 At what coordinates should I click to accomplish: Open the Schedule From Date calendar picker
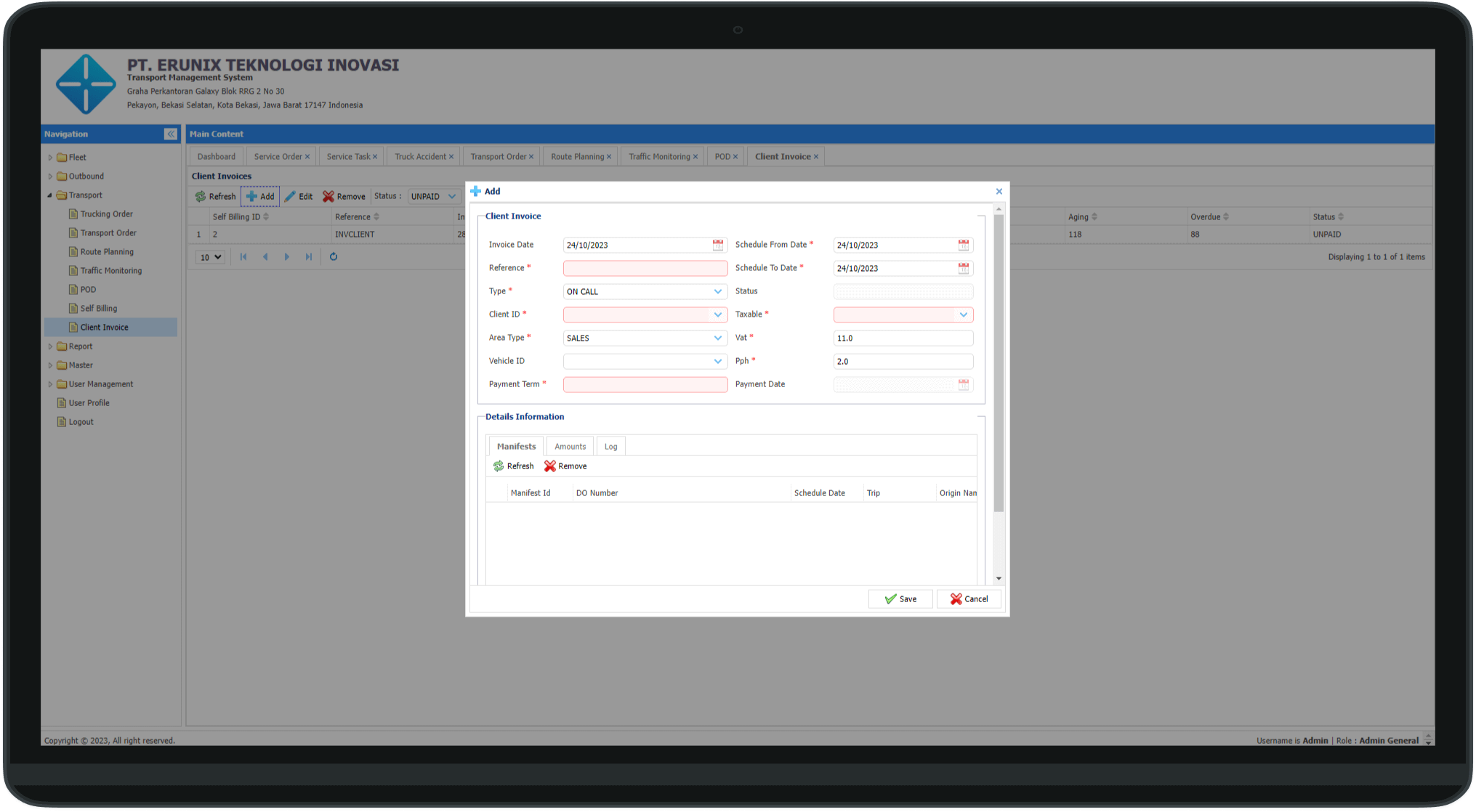pyautogui.click(x=964, y=245)
